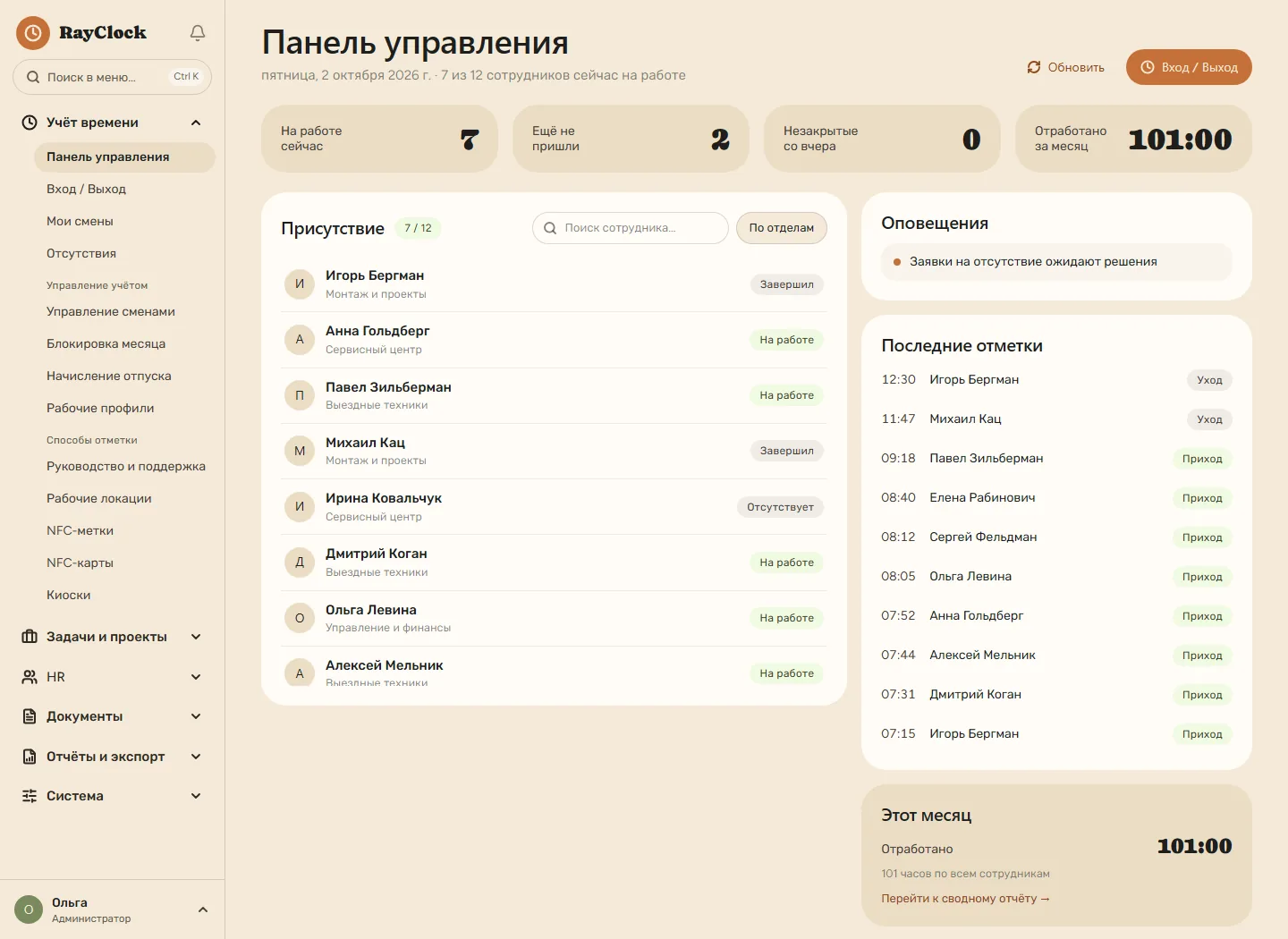Click the RayClock clock logo icon
Viewport: 1288px width, 939px height.
pos(33,33)
